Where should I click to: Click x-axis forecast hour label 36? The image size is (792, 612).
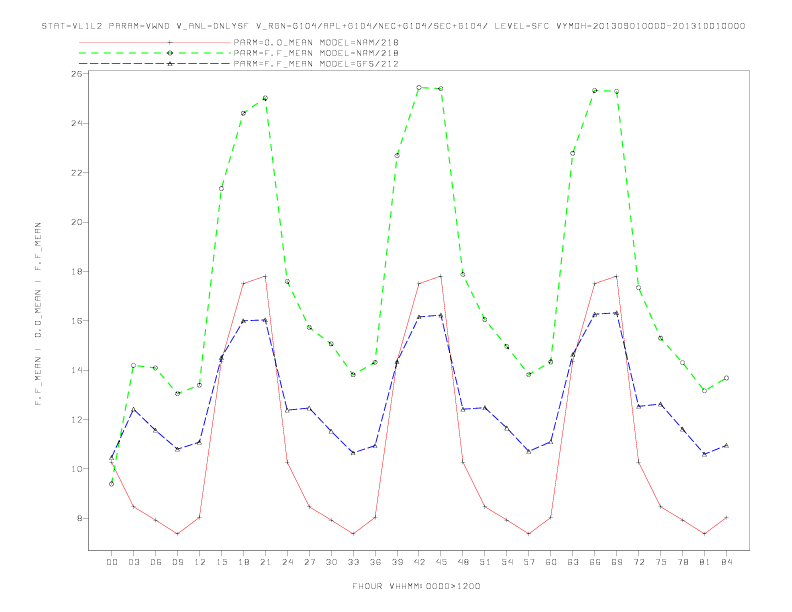pos(375,562)
